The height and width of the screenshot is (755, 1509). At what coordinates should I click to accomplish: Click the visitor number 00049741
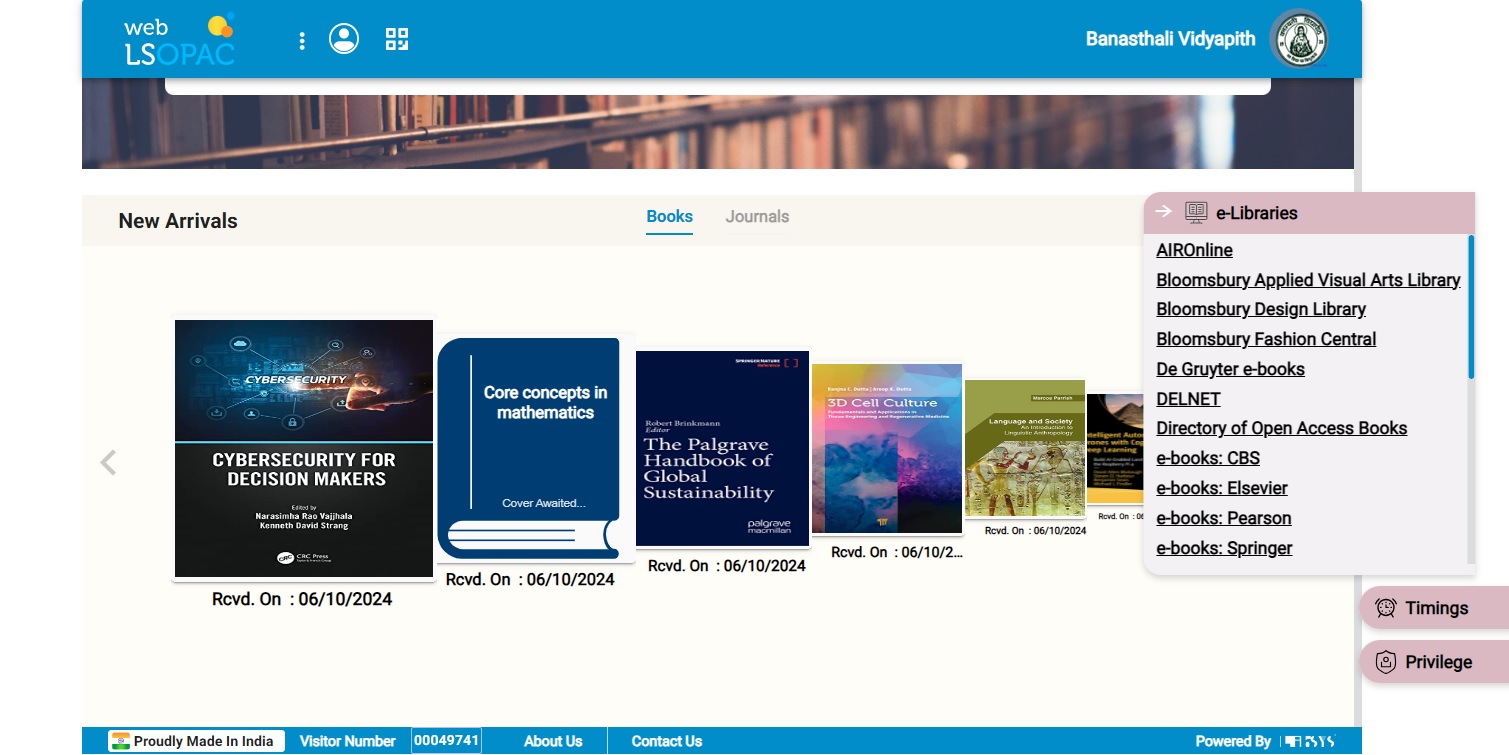pyautogui.click(x=446, y=741)
